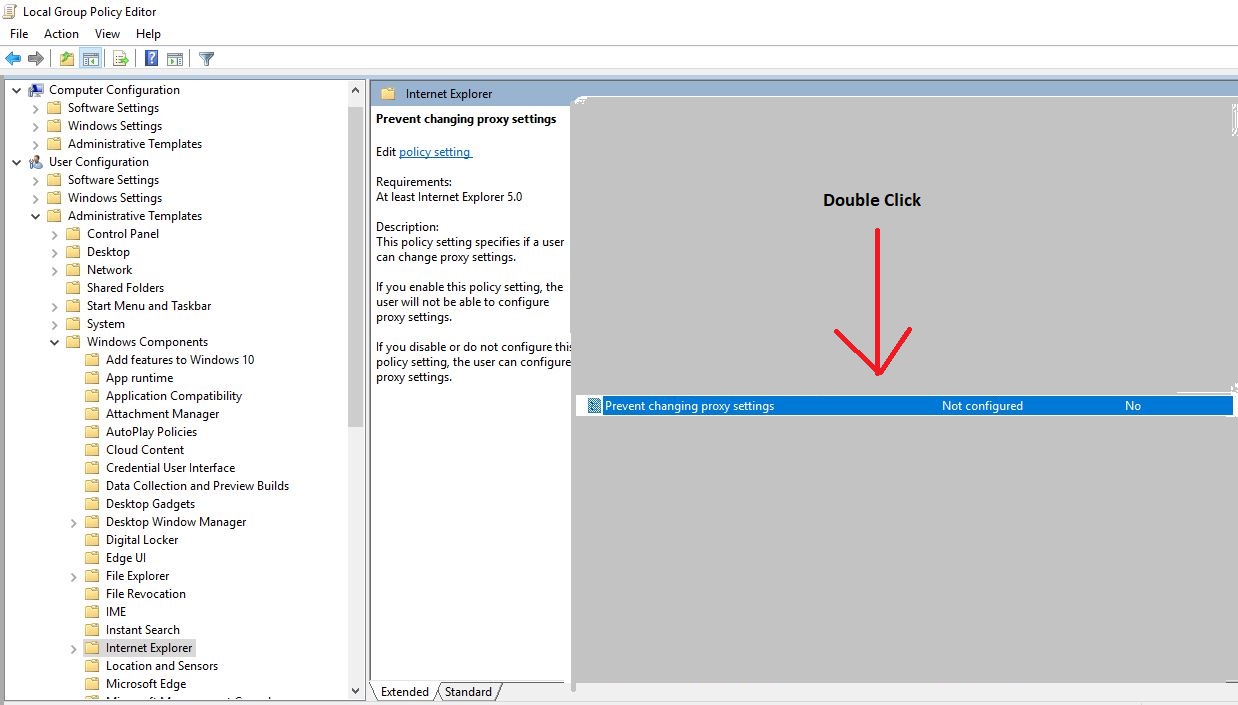Image resolution: width=1238 pixels, height=705 pixels.
Task: Click the Filter icon in the toolbar
Action: click(x=207, y=58)
